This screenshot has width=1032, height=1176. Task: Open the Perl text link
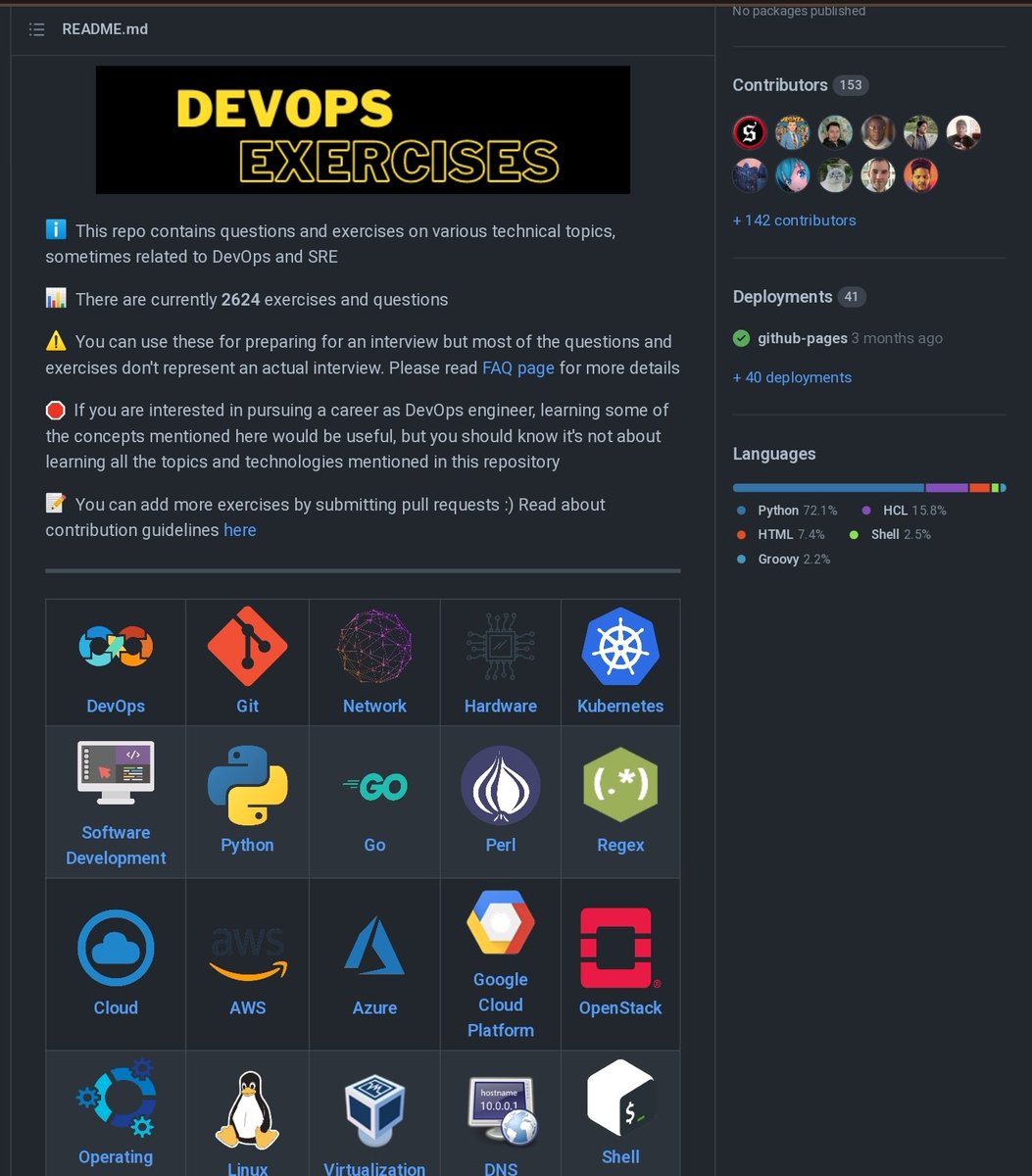501,845
